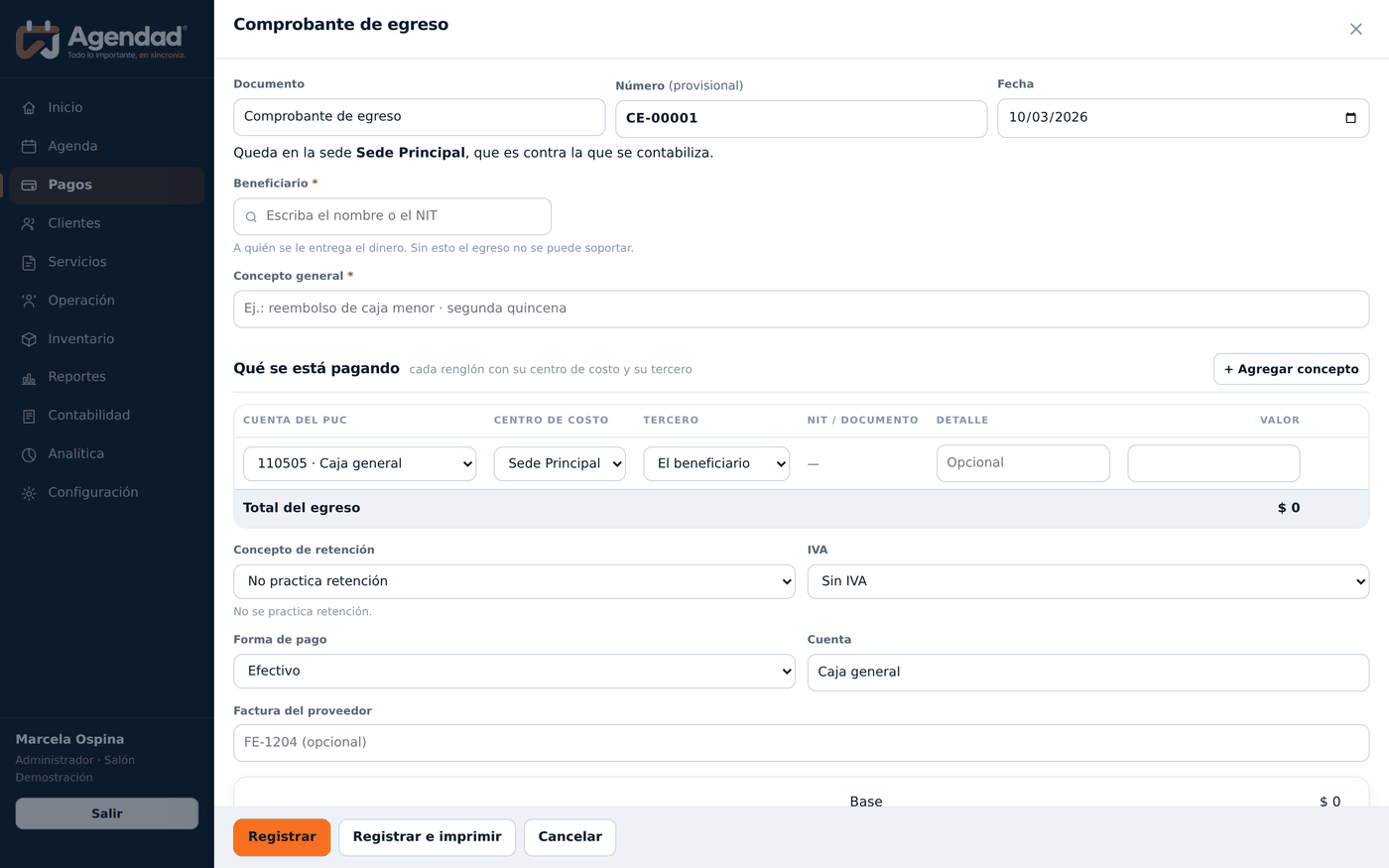Image resolution: width=1389 pixels, height=868 pixels.
Task: Click the Contabilidad ledger icon
Action: pyautogui.click(x=29, y=417)
